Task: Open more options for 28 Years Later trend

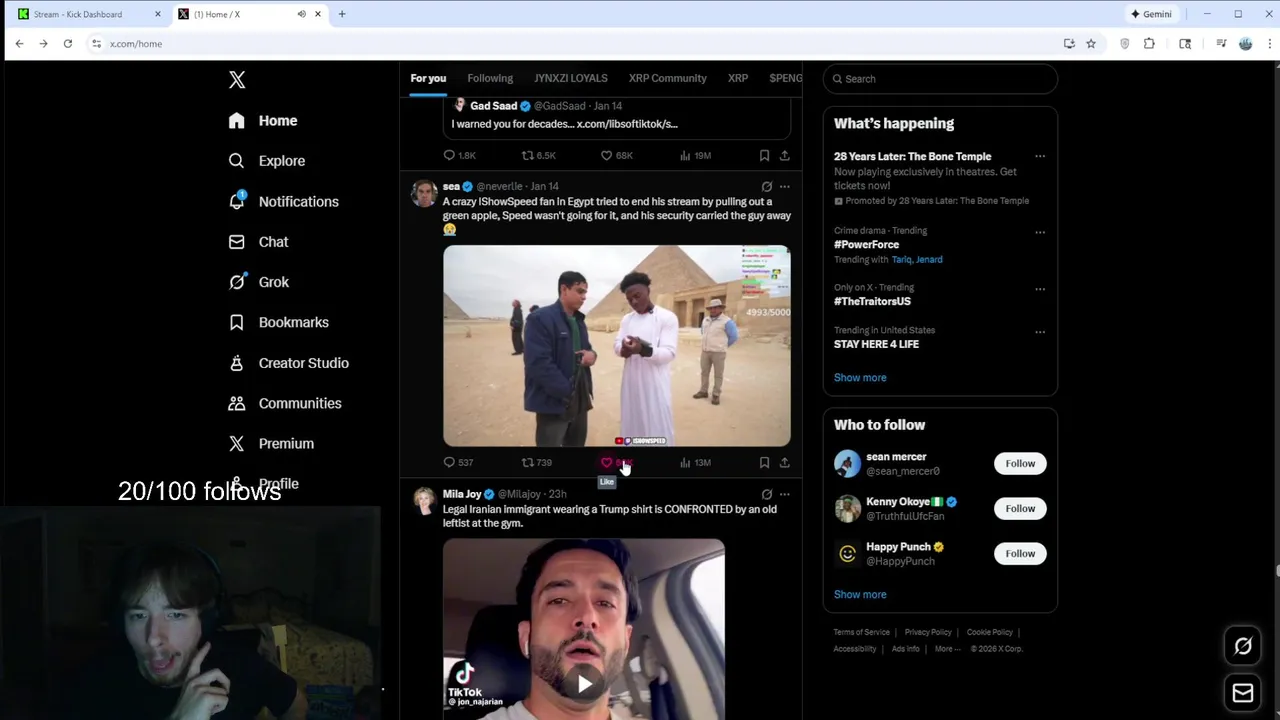Action: point(1040,157)
